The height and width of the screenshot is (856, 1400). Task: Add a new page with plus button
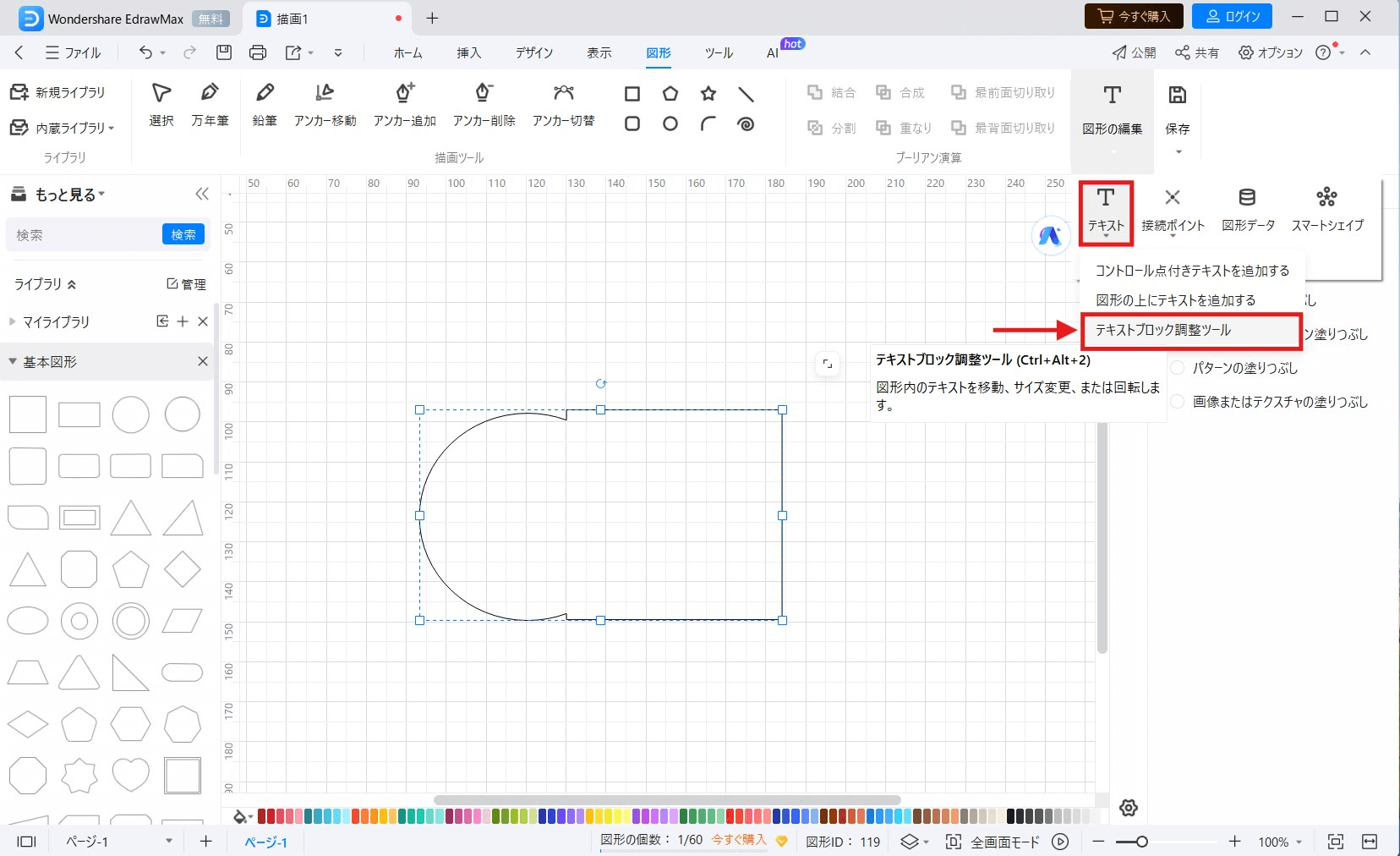tap(205, 842)
